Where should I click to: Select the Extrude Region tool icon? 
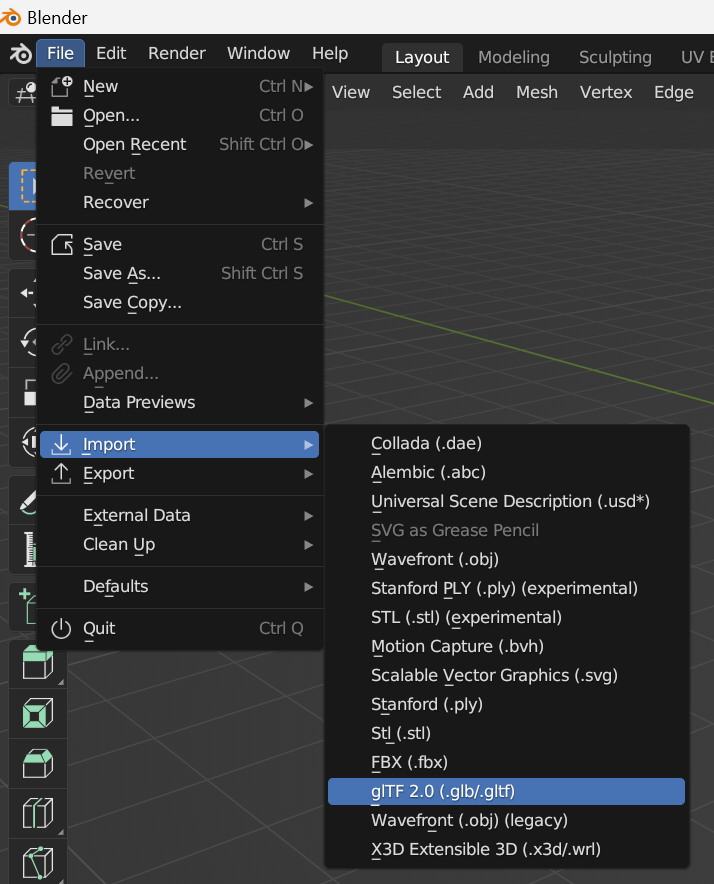38,663
